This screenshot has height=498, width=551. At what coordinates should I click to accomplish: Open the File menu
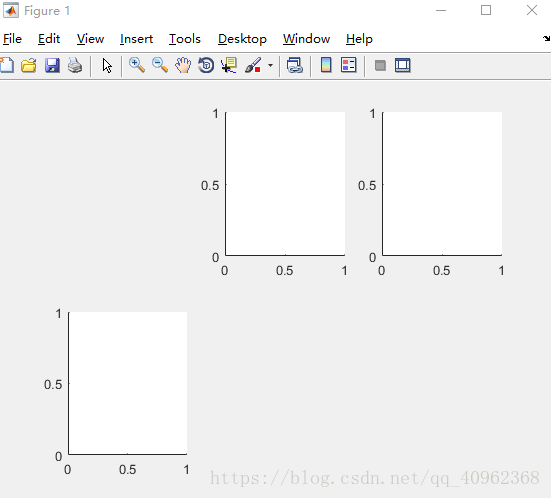[12, 39]
